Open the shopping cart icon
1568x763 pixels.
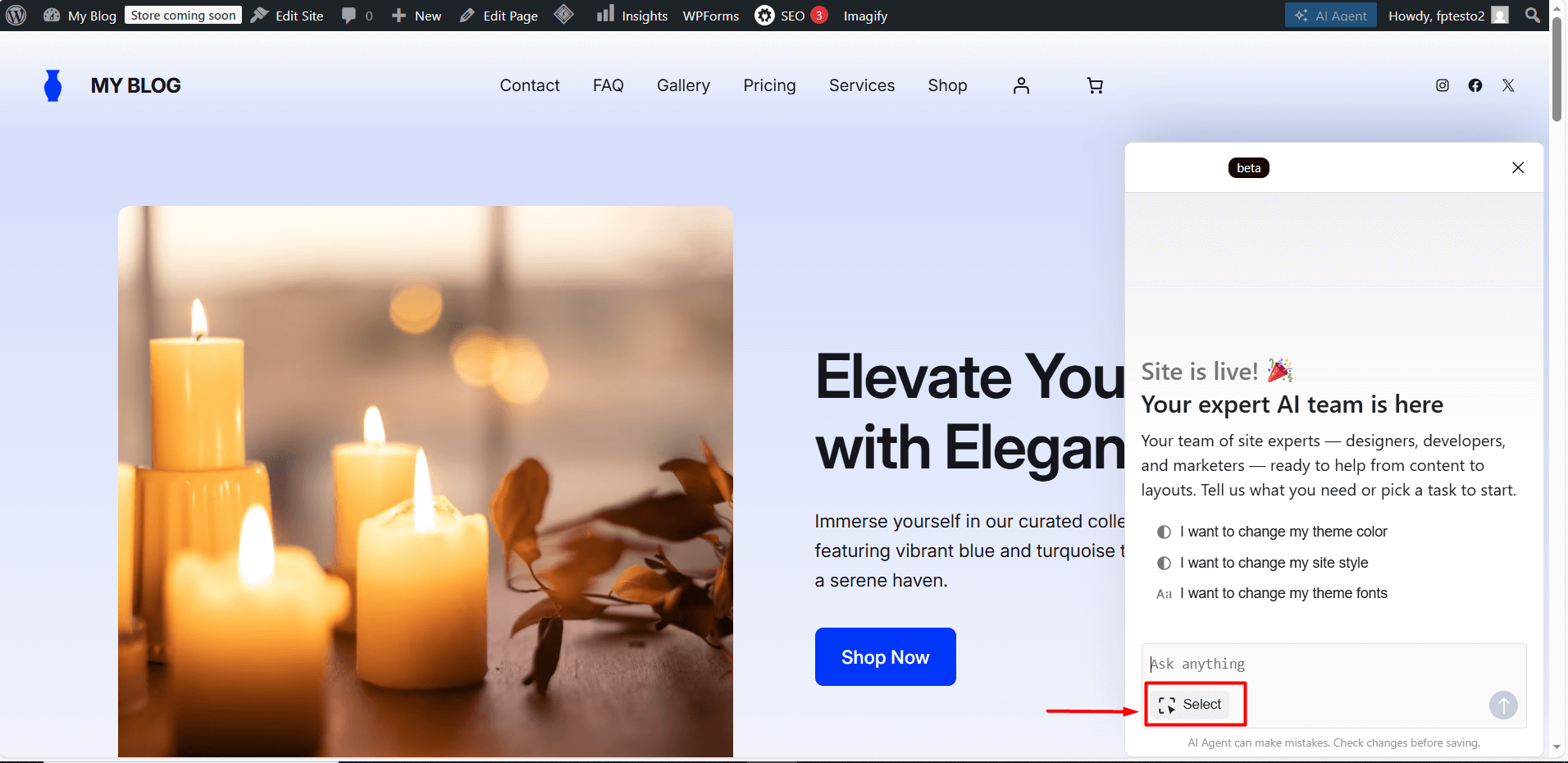(1095, 85)
